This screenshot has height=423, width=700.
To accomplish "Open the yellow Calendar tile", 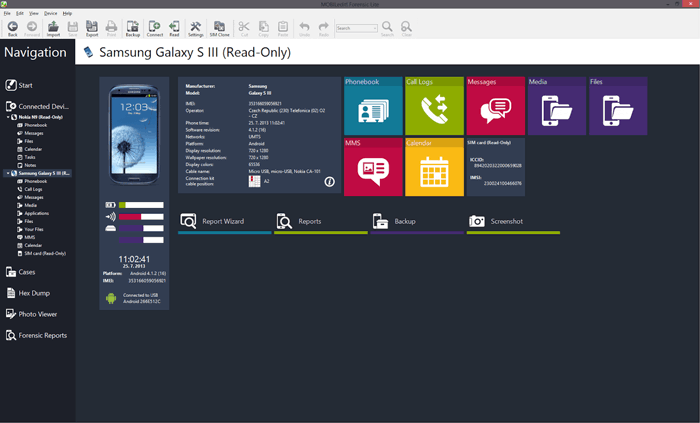I will [x=434, y=167].
